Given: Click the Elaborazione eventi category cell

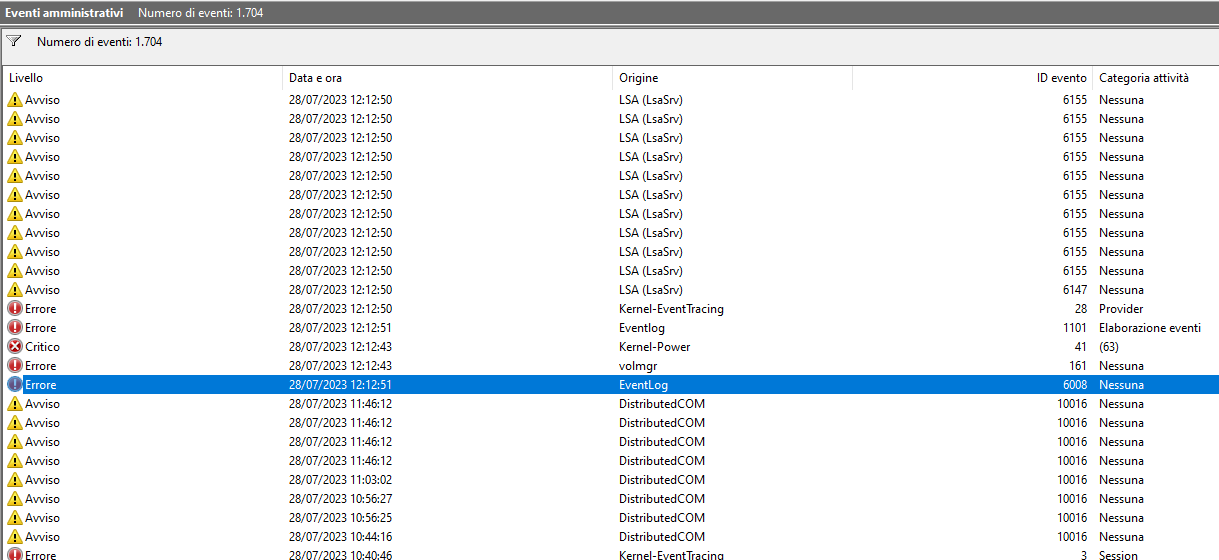Looking at the screenshot, I should point(1150,328).
